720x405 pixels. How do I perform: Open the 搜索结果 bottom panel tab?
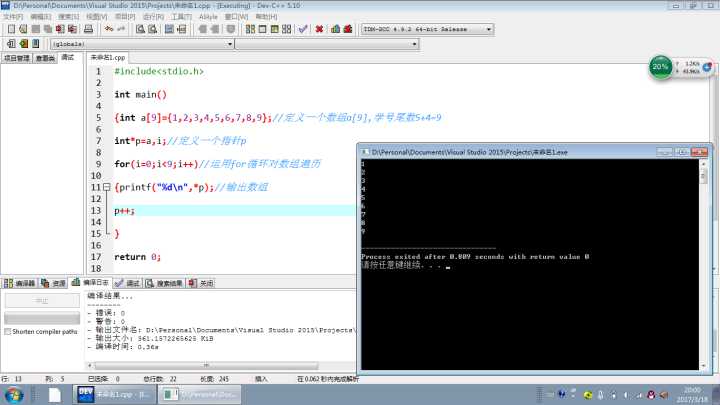pyautogui.click(x=164, y=283)
